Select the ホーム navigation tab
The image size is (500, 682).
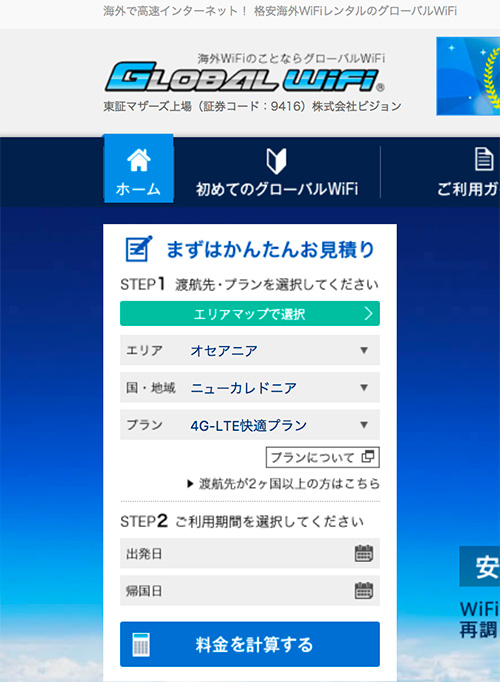pos(139,169)
